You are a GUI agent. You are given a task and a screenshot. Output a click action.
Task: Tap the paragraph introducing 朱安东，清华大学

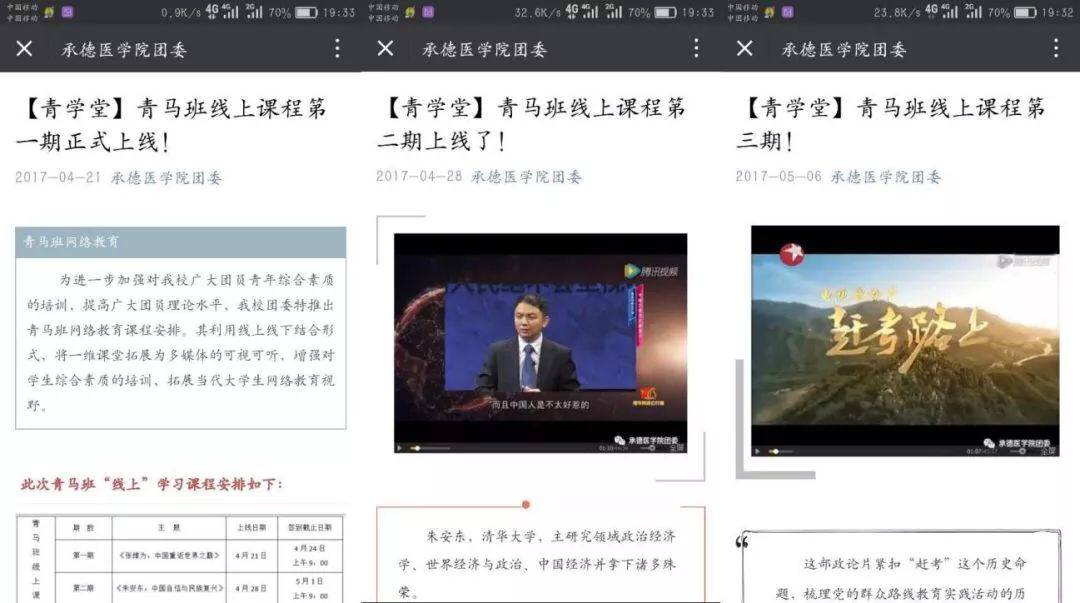point(537,564)
